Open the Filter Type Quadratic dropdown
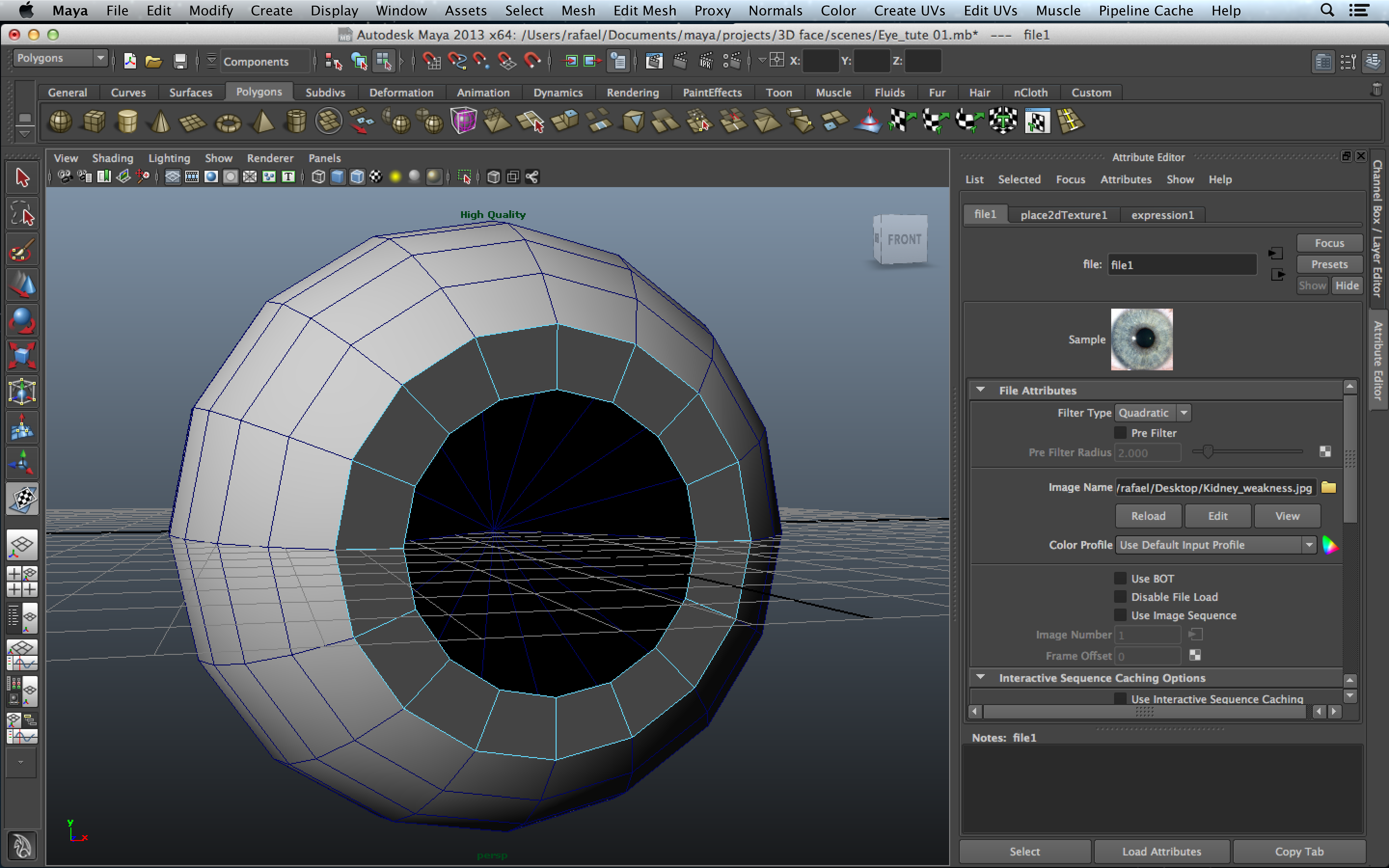The image size is (1389, 868). pyautogui.click(x=1153, y=413)
